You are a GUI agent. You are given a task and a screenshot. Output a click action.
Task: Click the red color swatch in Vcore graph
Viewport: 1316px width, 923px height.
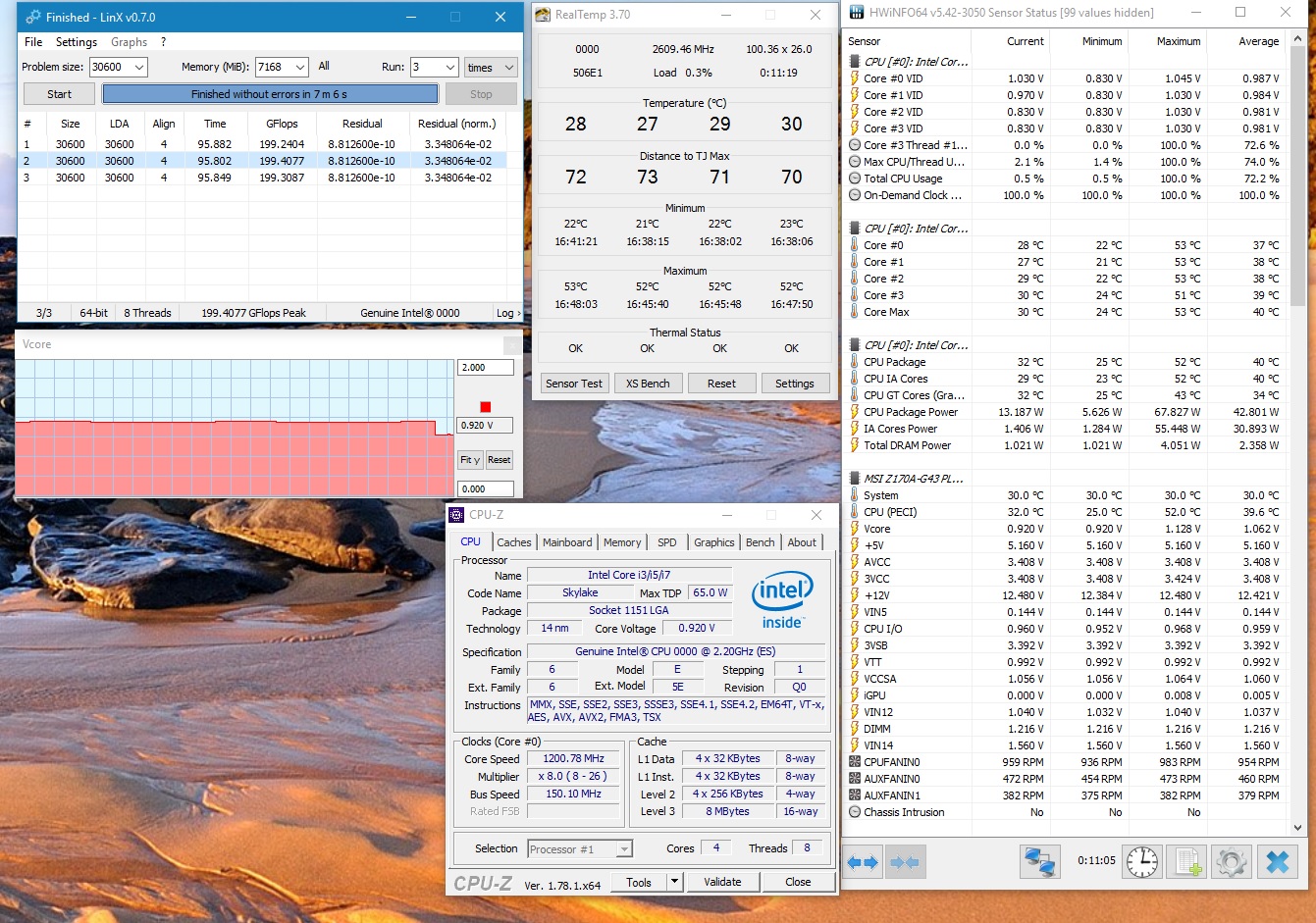pyautogui.click(x=485, y=407)
